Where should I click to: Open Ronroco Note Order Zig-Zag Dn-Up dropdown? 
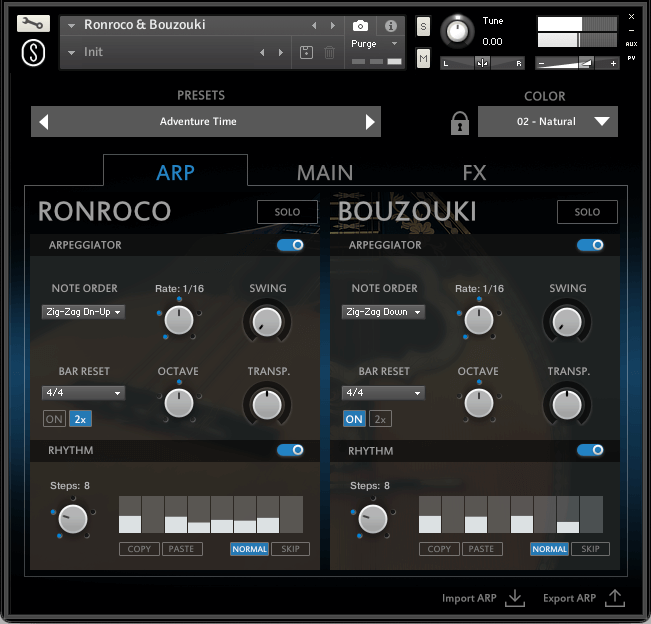(x=83, y=312)
